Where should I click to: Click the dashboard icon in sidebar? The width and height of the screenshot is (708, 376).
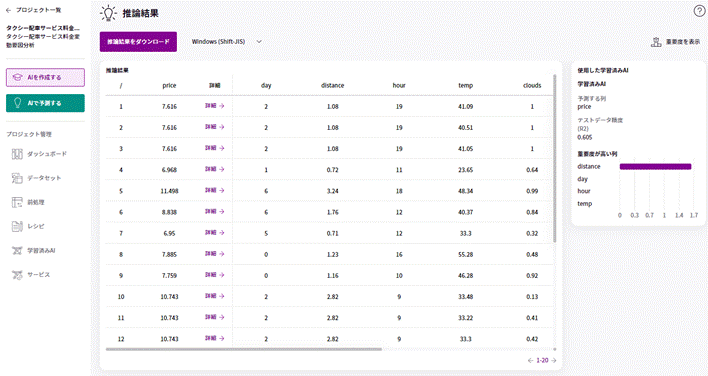click(x=17, y=154)
